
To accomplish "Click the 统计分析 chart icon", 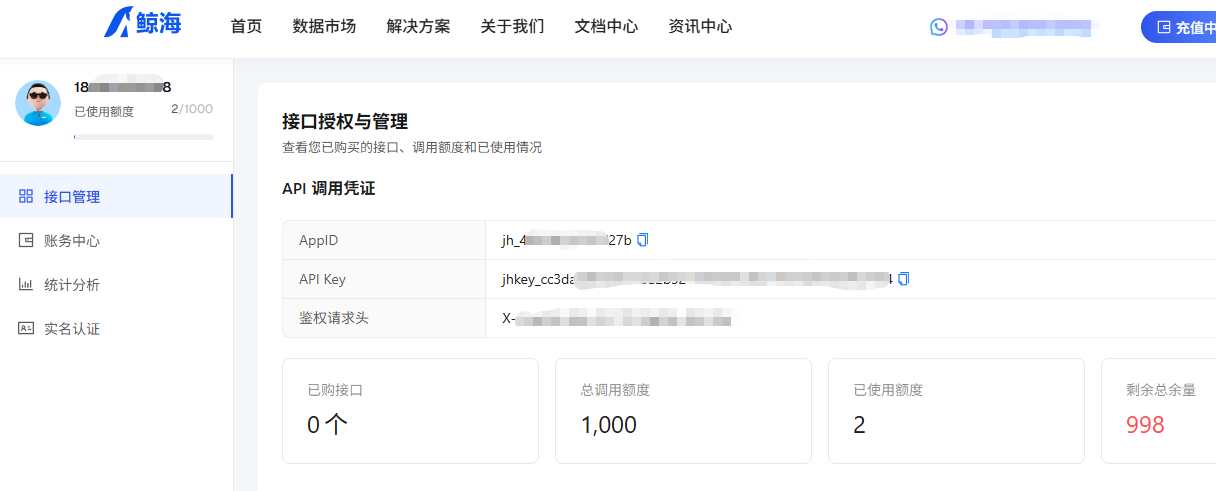I will click(x=26, y=284).
